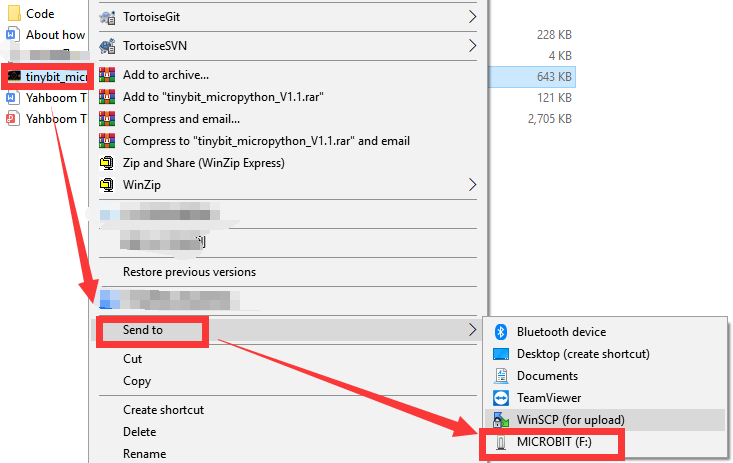Click the 121 KB size value
This screenshot has height=463, width=733.
554,98
